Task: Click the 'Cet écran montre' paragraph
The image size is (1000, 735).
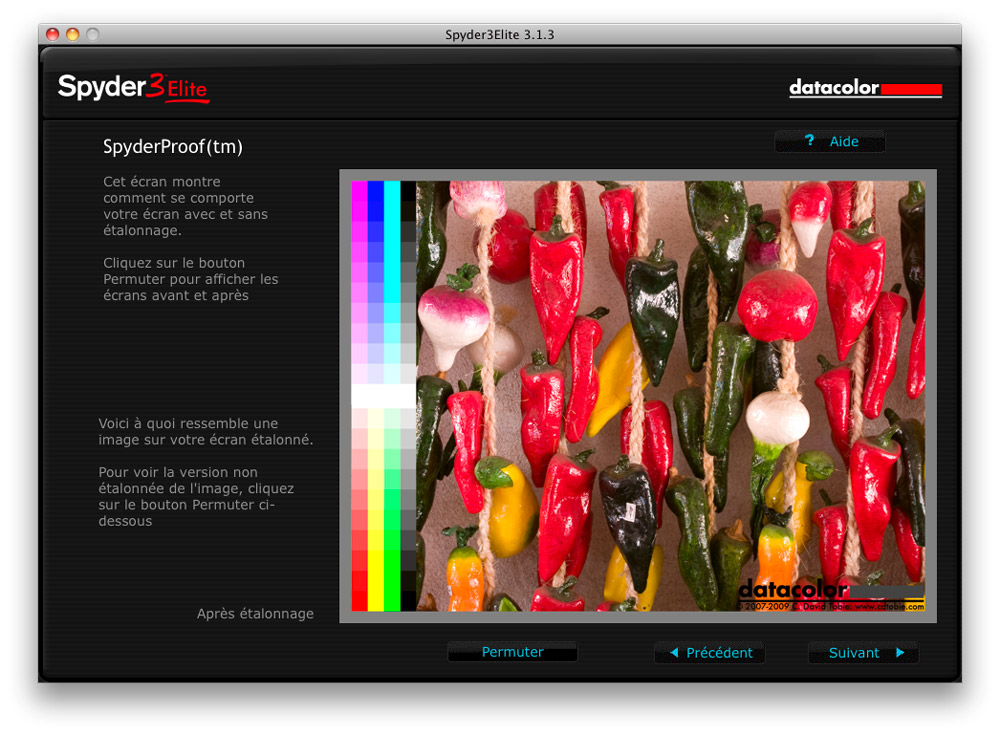Action: click(186, 206)
